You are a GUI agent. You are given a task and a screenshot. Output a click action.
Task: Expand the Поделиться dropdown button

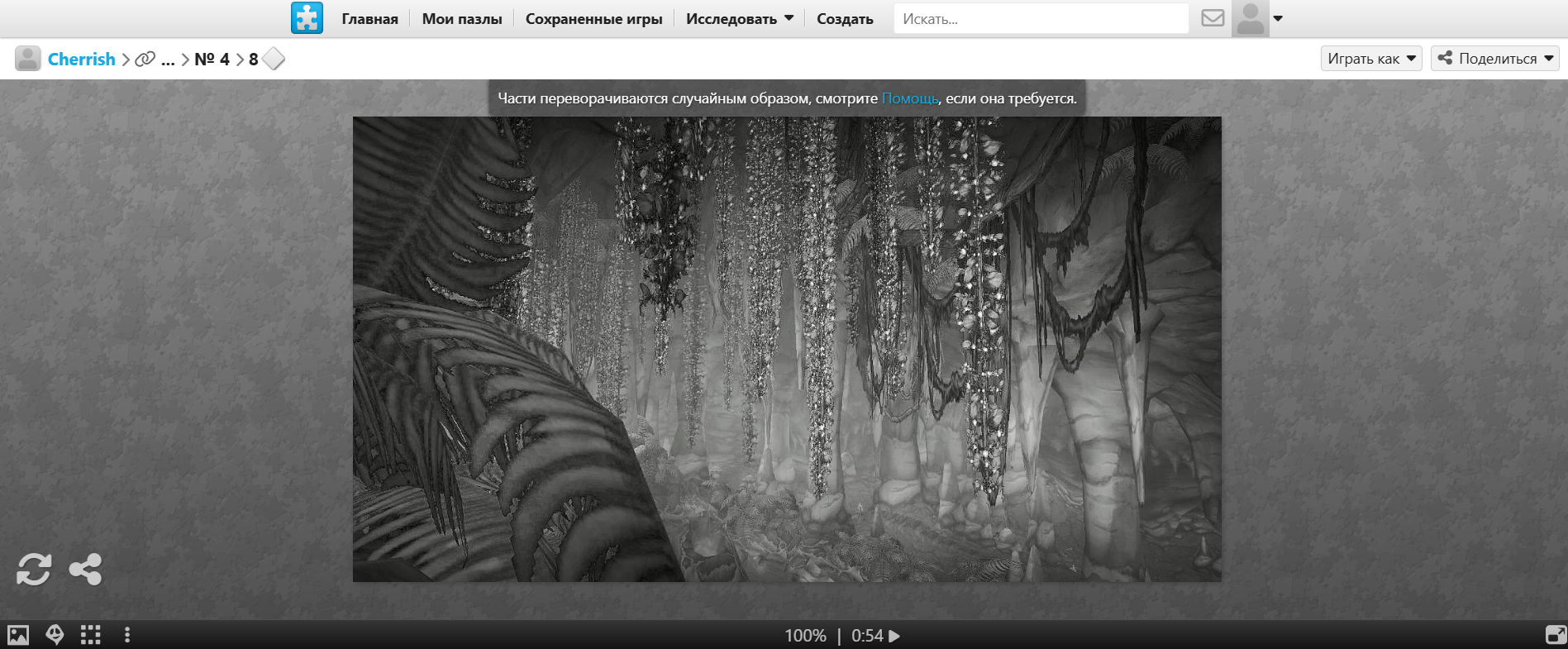pos(1494,59)
